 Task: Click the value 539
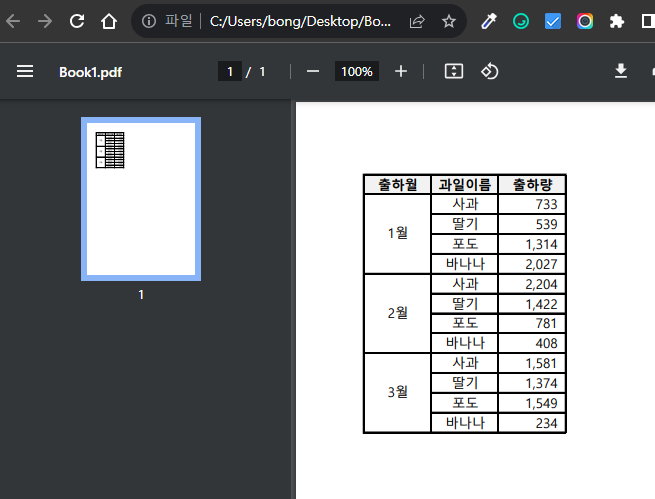(546, 224)
